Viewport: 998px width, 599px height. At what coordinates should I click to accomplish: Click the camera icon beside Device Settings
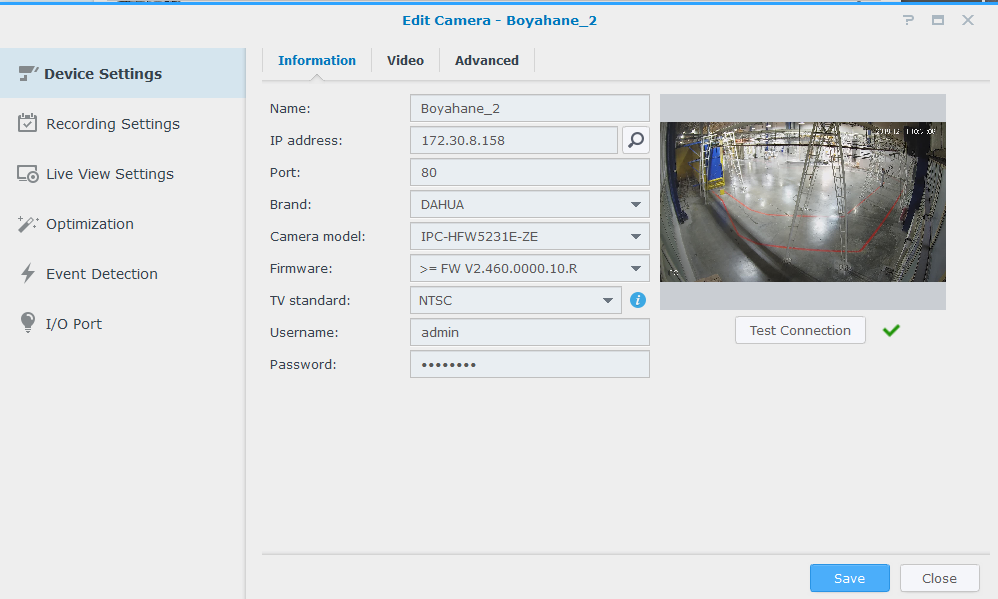pyautogui.click(x=28, y=73)
